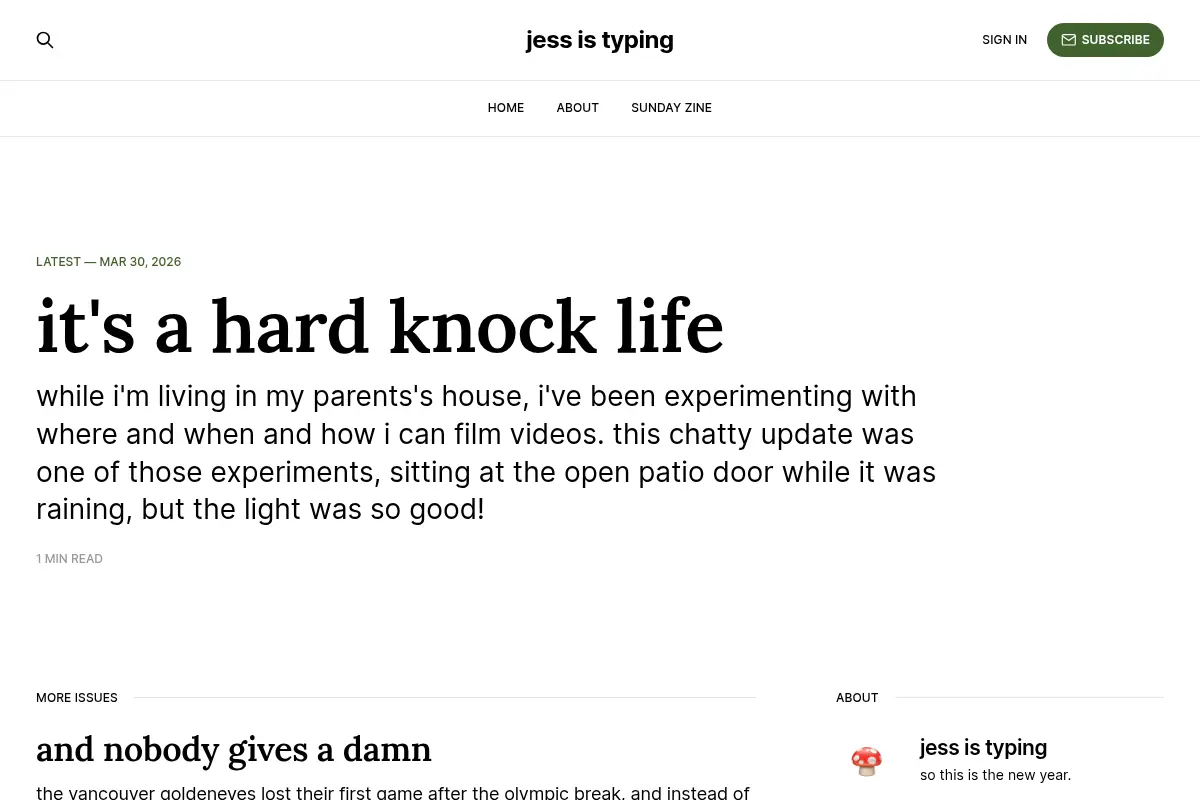Viewport: 1200px width, 800px height.
Task: Open the search magnifier icon
Action: 45,40
